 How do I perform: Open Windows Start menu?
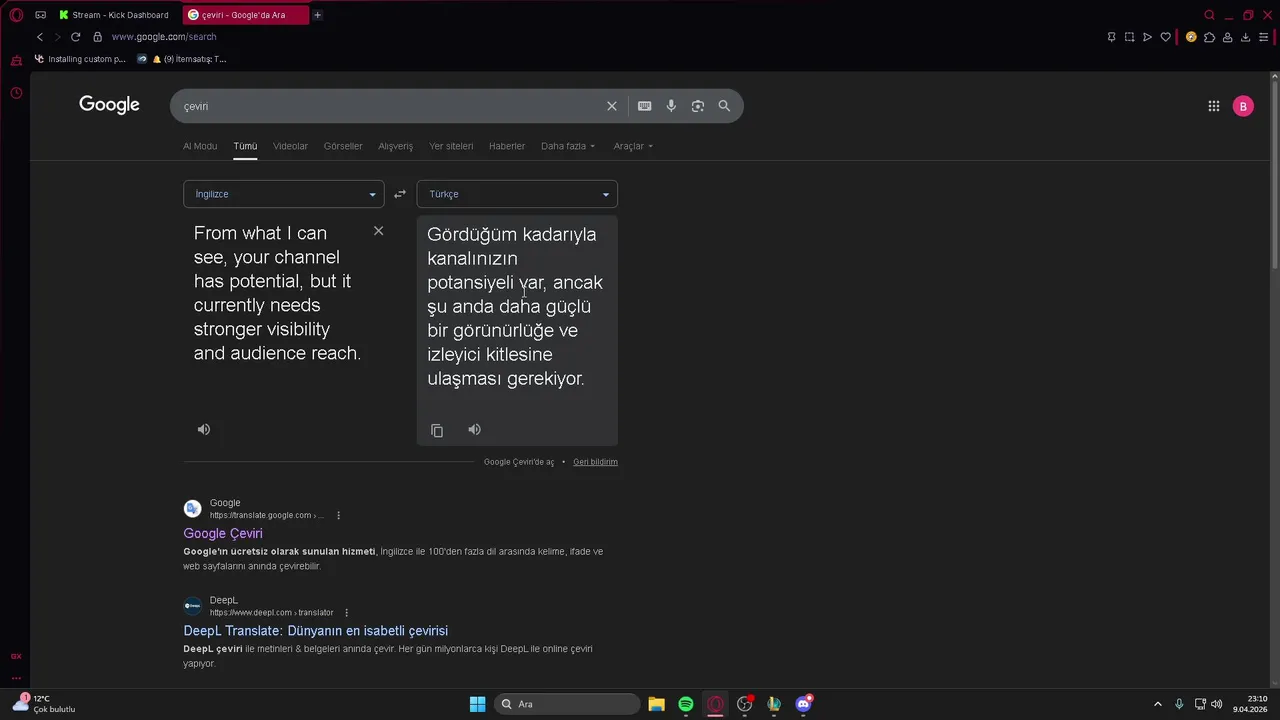(477, 704)
